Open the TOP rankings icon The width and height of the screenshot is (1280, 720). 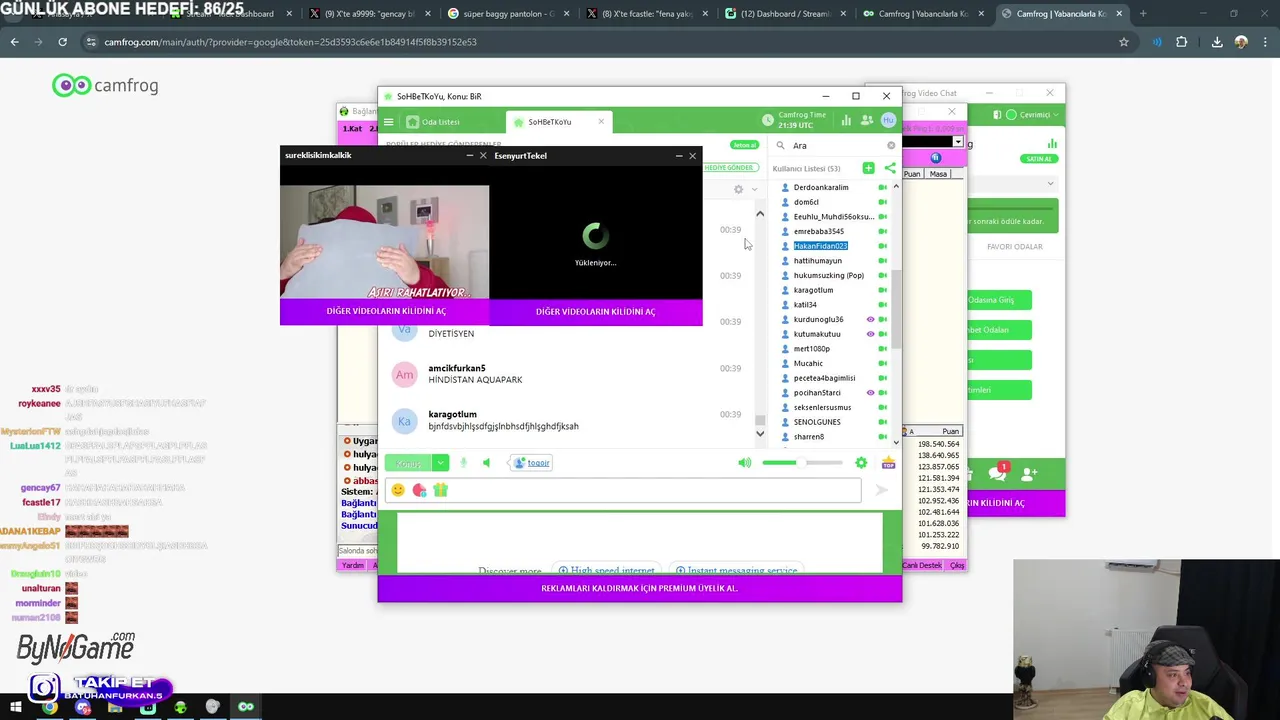coord(888,463)
